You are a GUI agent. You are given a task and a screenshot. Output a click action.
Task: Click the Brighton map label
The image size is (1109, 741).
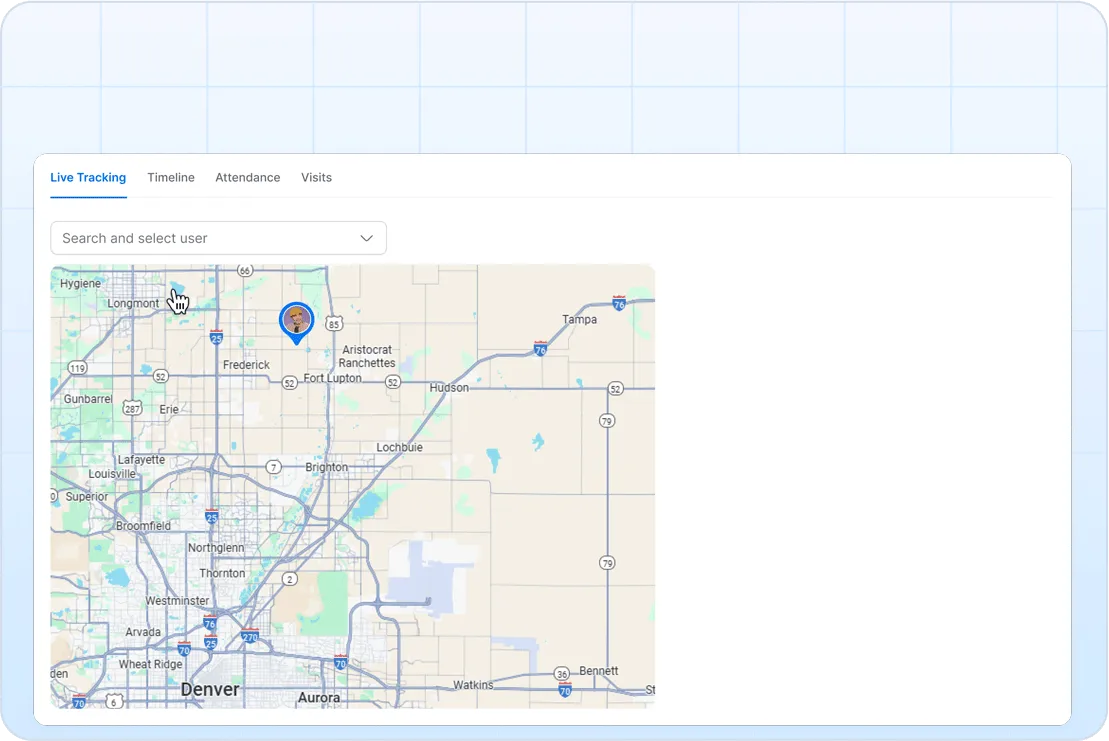(327, 467)
